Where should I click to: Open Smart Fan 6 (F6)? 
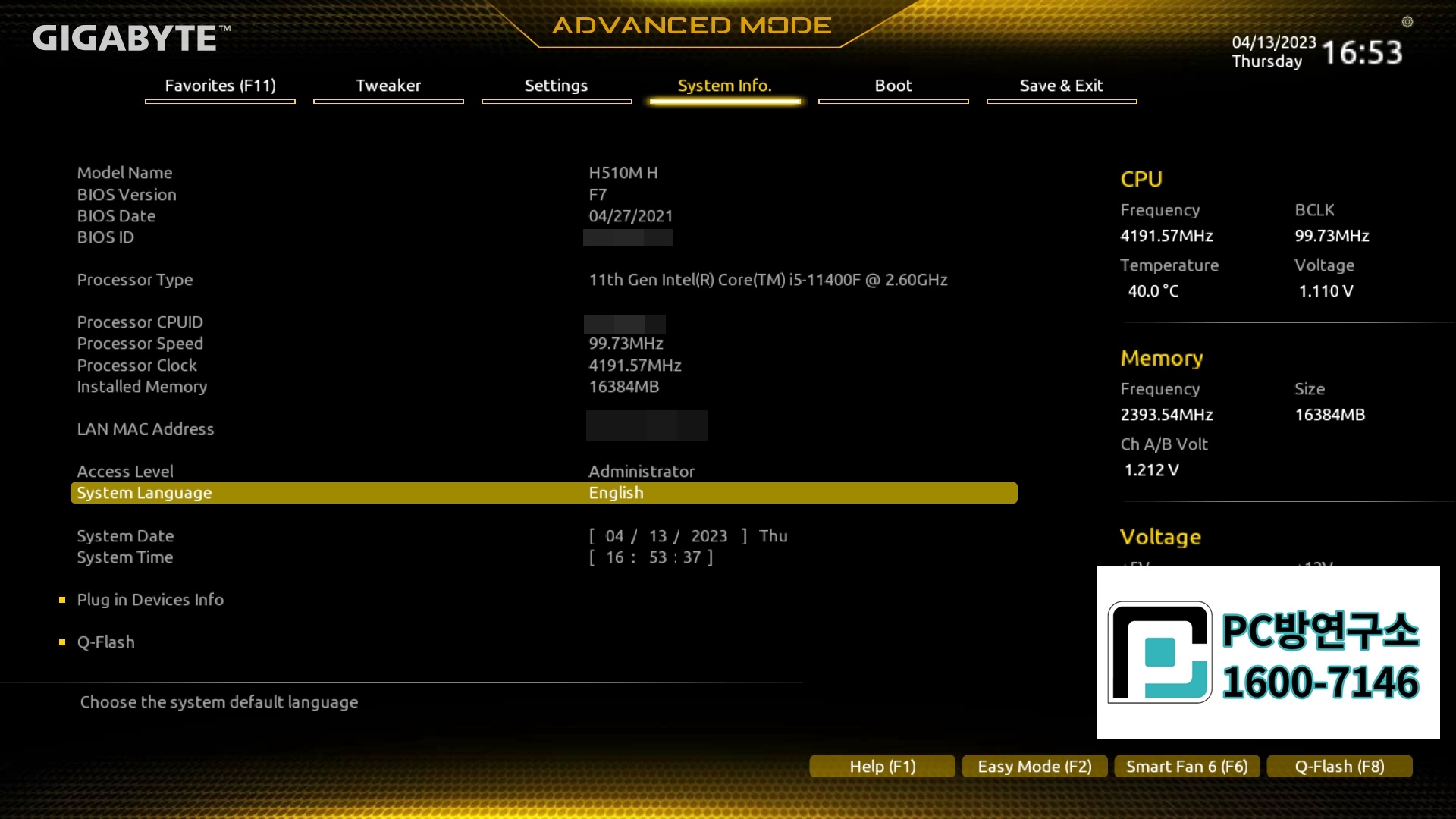click(1187, 767)
